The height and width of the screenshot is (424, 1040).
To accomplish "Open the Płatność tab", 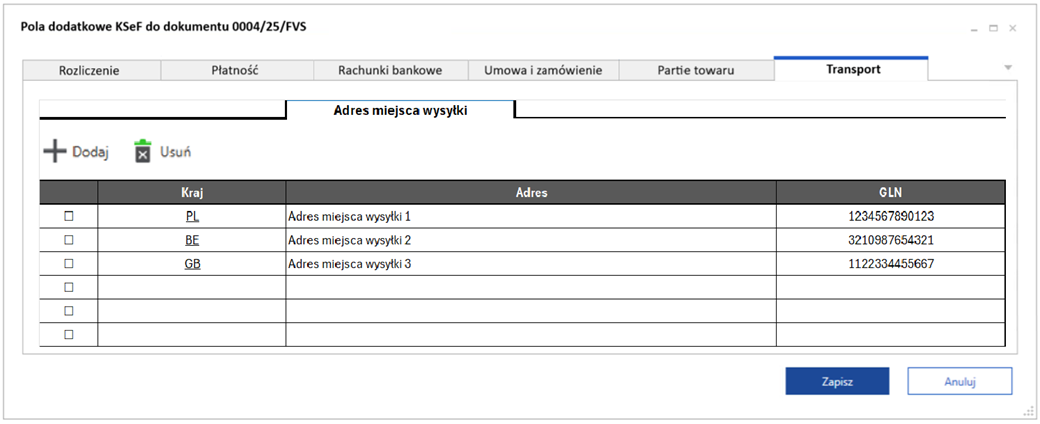I will pos(237,70).
